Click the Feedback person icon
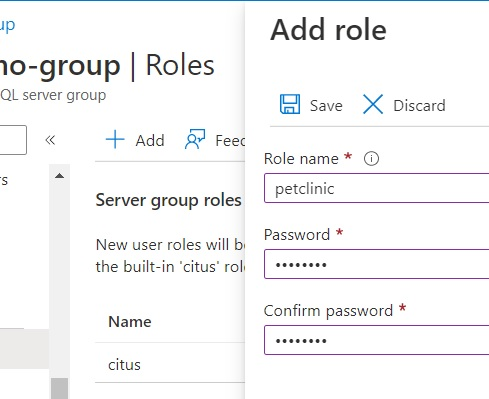Viewport: 489px width, 399px height. pyautogui.click(x=195, y=139)
